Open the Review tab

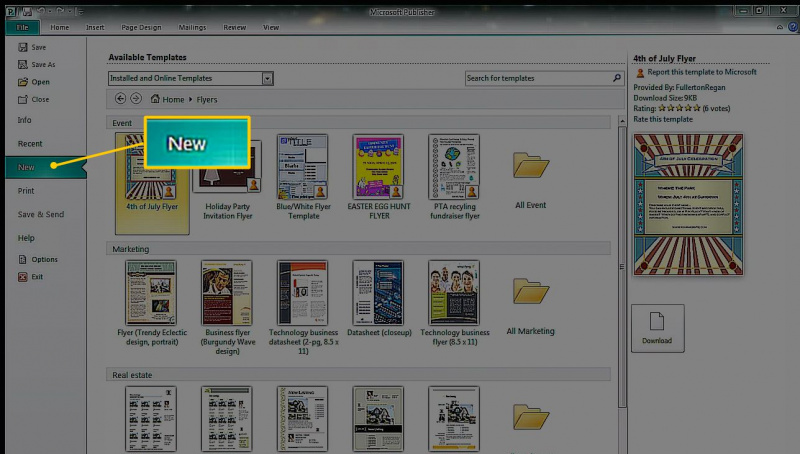235,27
